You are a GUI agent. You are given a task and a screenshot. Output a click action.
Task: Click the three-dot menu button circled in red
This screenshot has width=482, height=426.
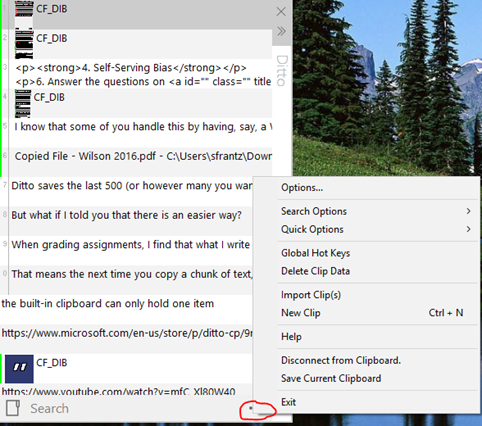(251, 407)
